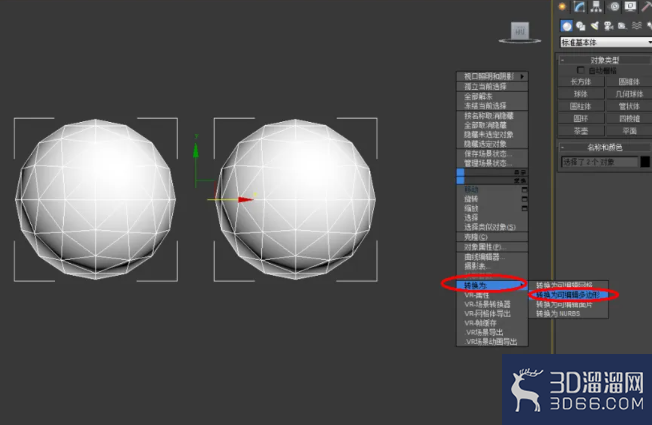This screenshot has height=425, width=652.
Task: Expand the 转换为 submenu
Action: click(492, 285)
